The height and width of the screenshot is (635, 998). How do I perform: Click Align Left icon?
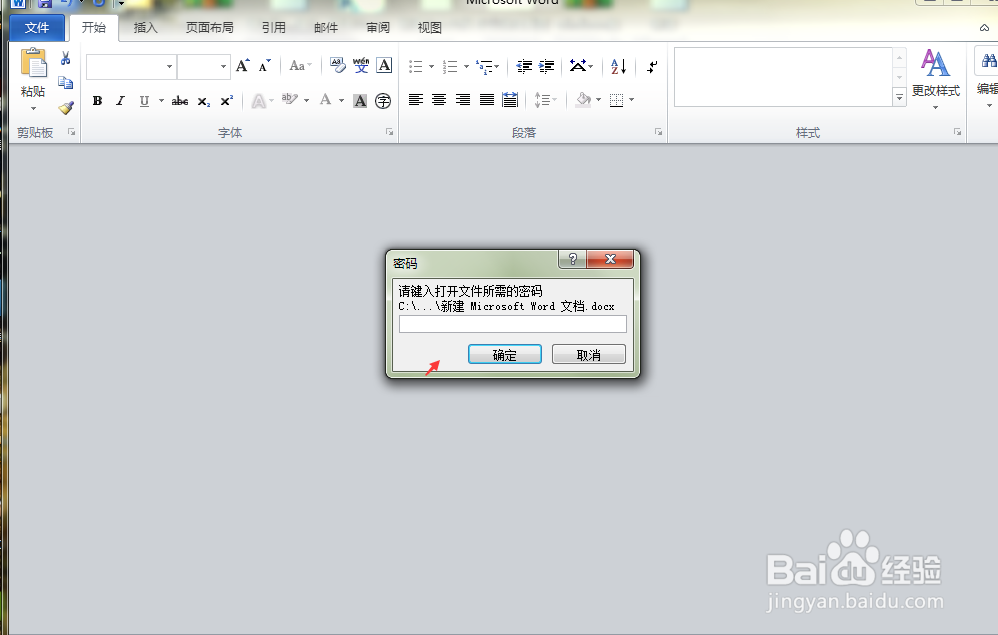pyautogui.click(x=416, y=99)
